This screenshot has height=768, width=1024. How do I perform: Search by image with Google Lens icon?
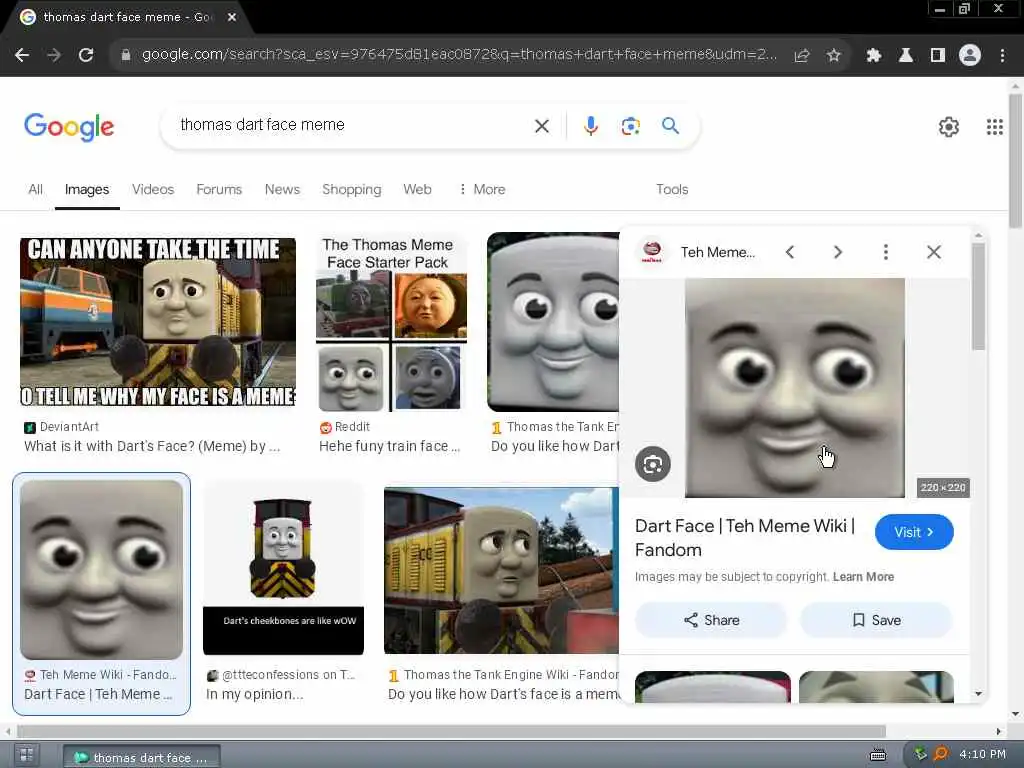click(630, 126)
